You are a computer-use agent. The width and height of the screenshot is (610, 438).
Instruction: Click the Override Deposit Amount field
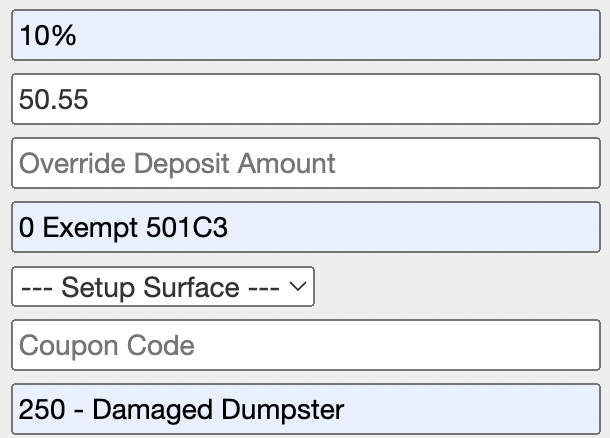tap(305, 162)
